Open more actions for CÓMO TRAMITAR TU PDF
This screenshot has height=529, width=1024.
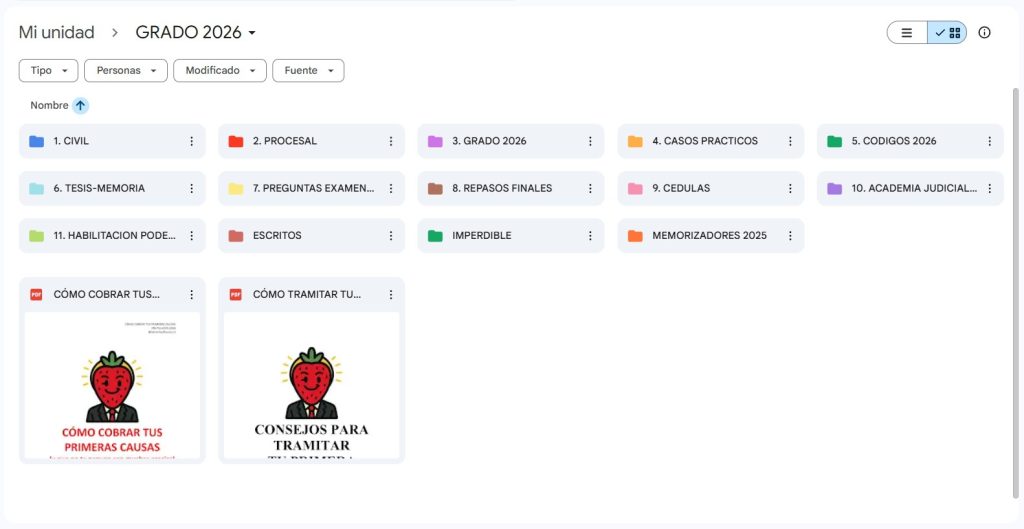(391, 295)
